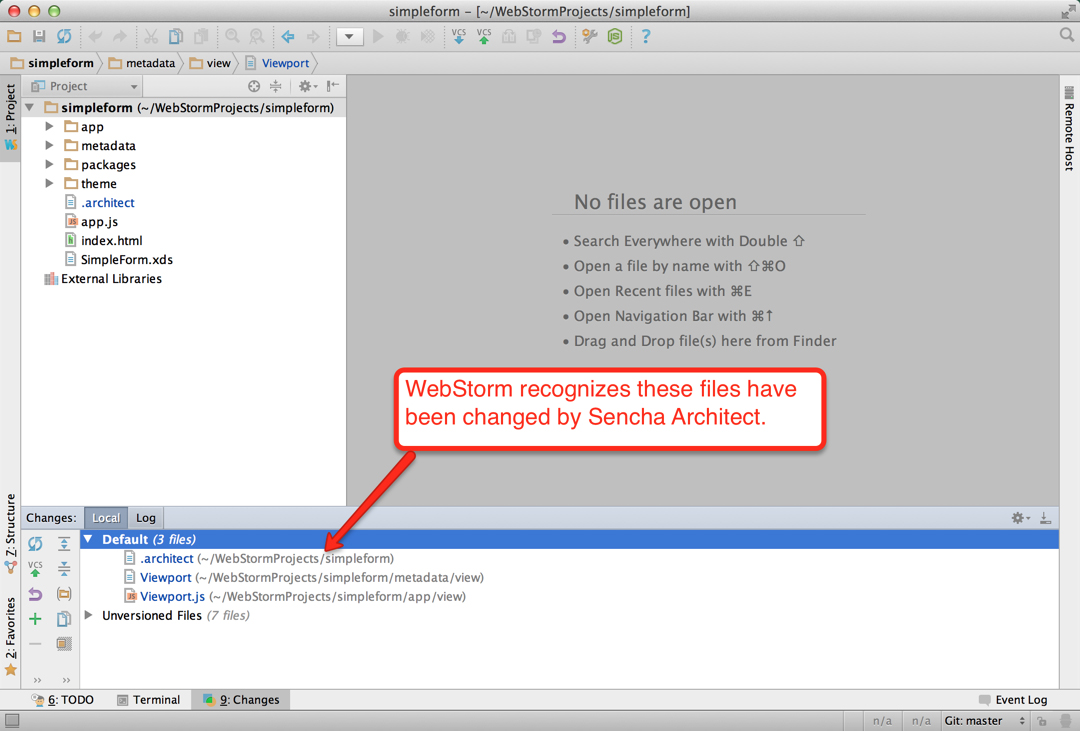The width and height of the screenshot is (1080, 731).
Task: Click the simpleform breadcrumb
Action: click(x=53, y=63)
